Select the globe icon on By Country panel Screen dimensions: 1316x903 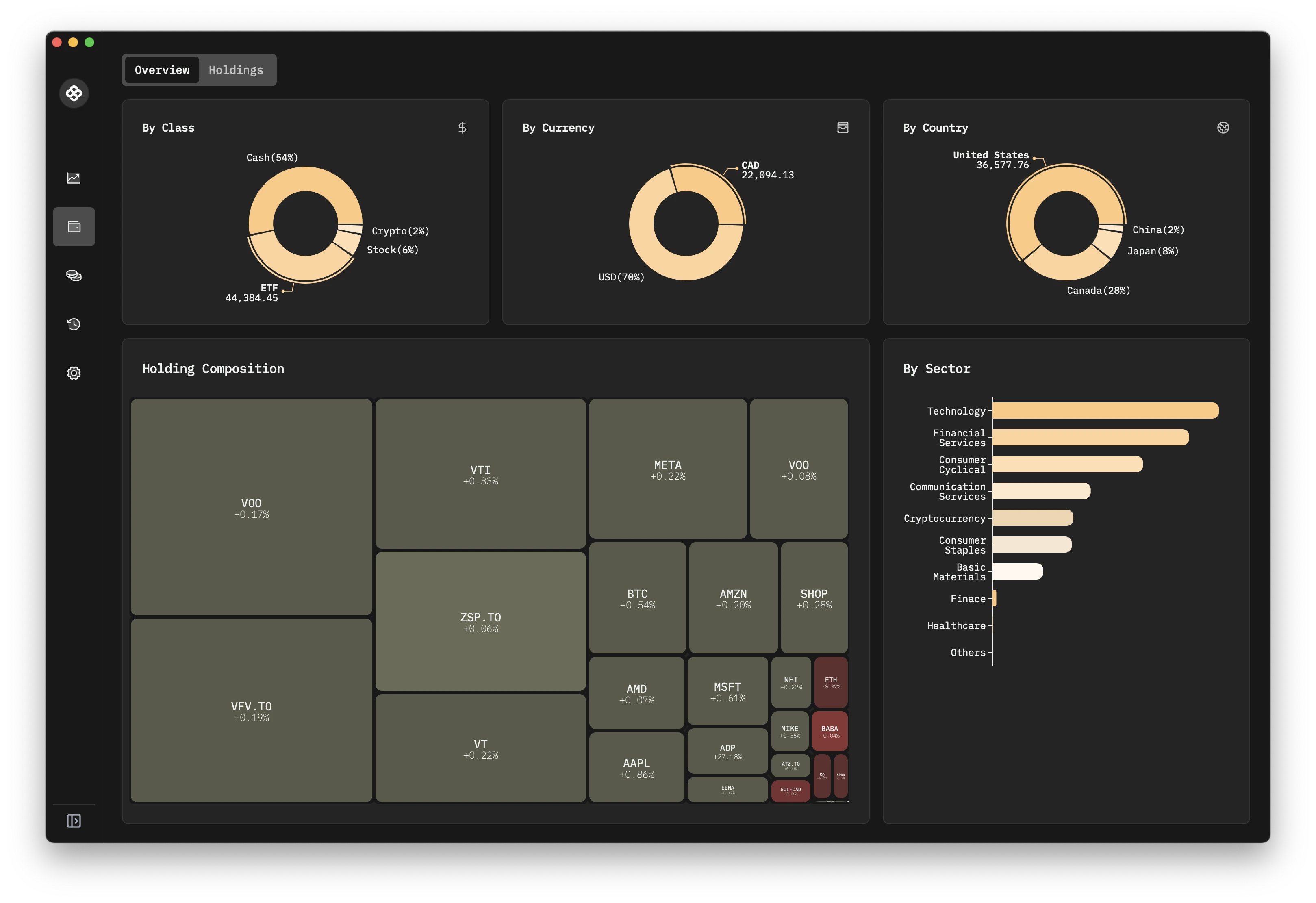click(1224, 127)
